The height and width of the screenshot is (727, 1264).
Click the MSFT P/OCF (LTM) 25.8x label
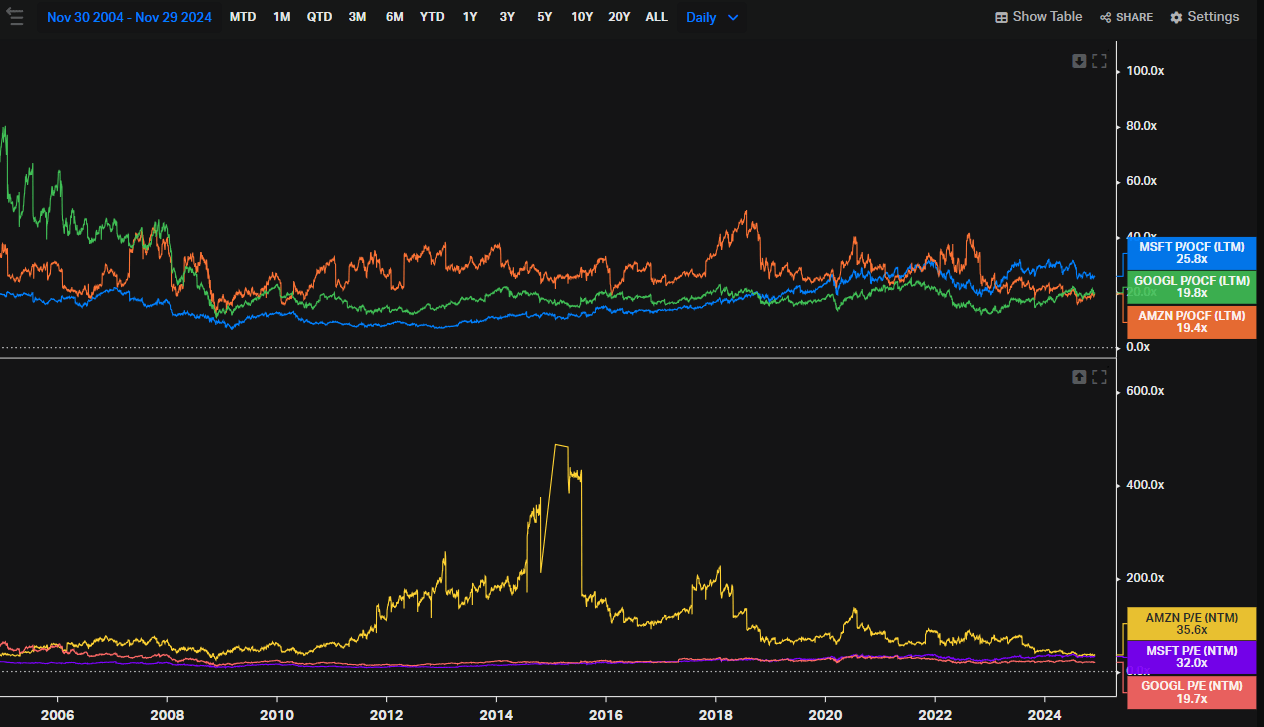(x=1192, y=253)
